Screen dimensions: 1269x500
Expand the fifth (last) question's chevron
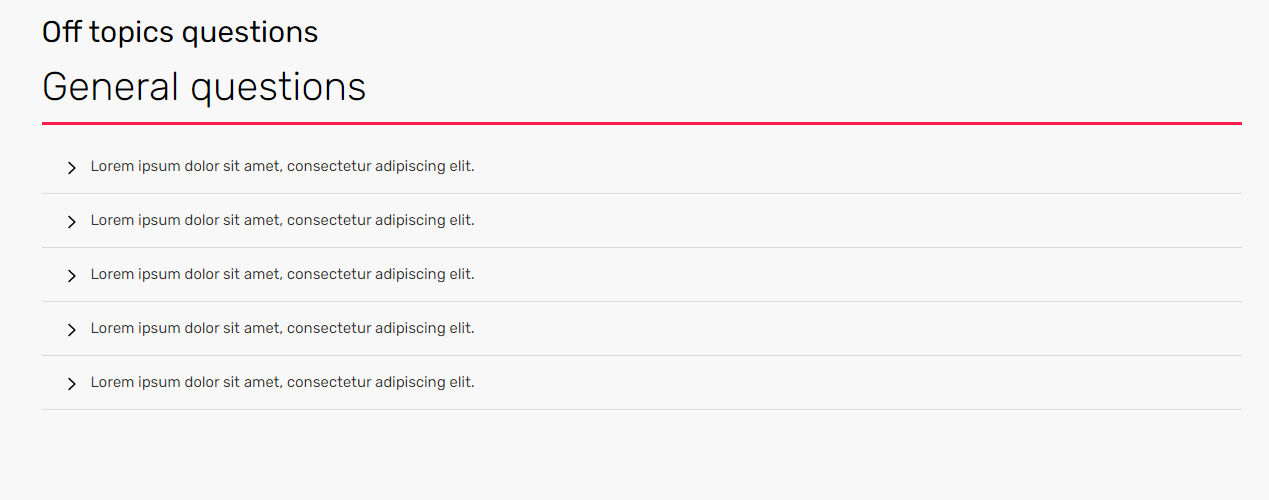(x=71, y=384)
